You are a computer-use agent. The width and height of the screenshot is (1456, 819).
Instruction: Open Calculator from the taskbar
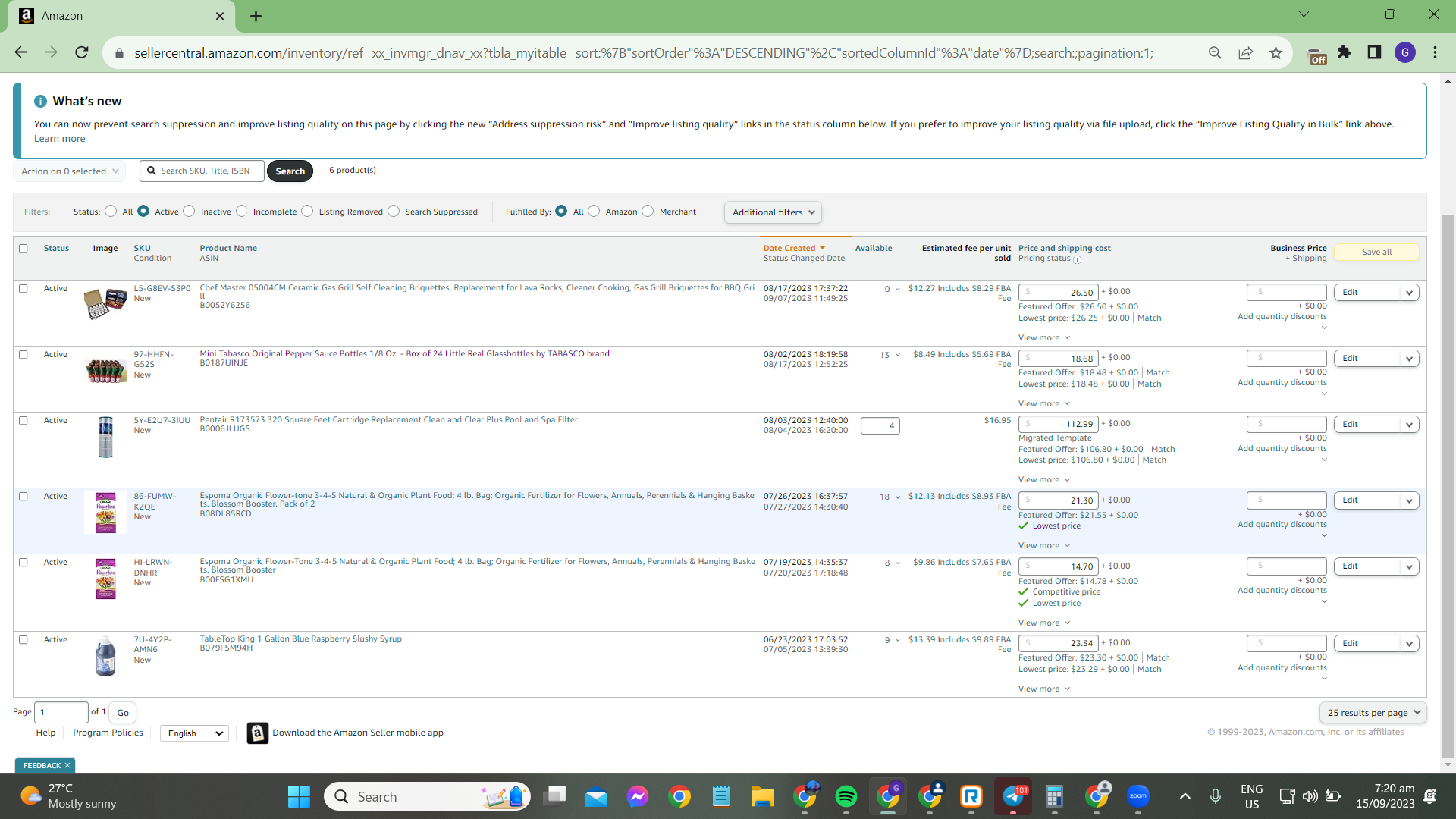tap(1054, 796)
